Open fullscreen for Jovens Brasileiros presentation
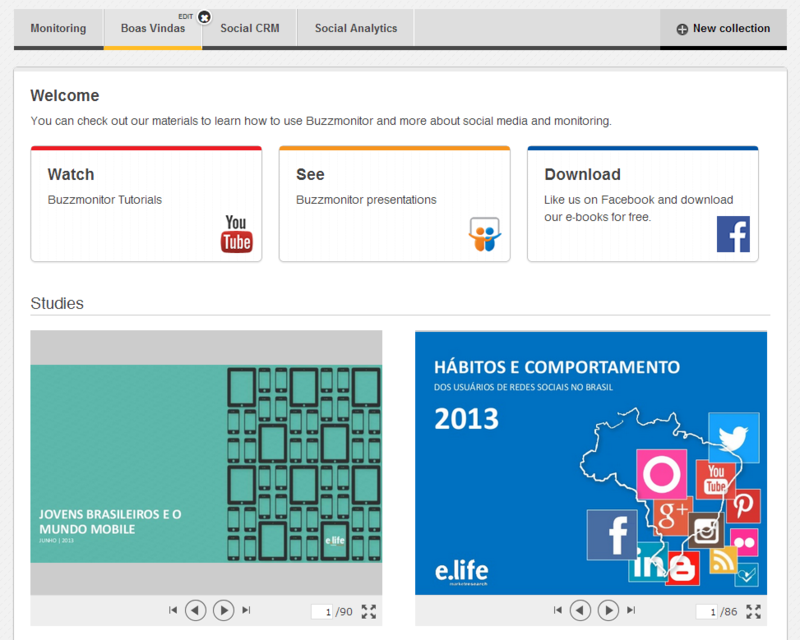 coord(369,611)
